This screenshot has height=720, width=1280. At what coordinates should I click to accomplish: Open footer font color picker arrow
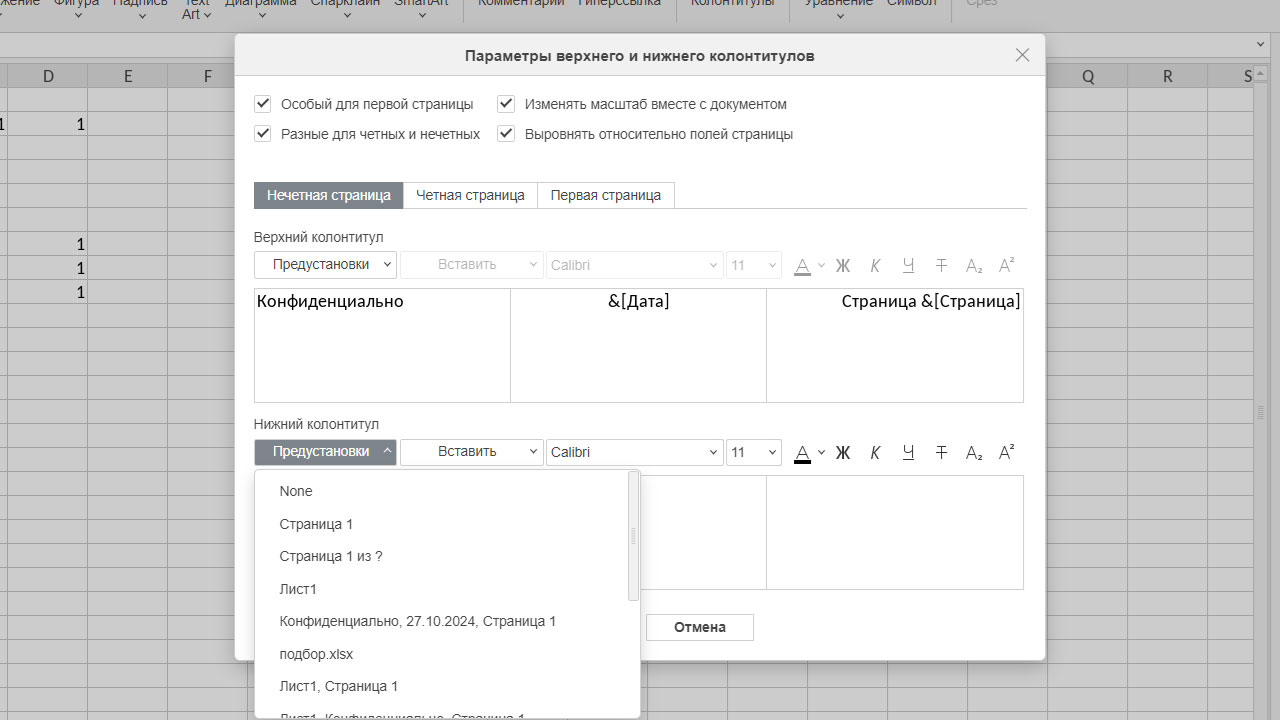pyautogui.click(x=822, y=452)
